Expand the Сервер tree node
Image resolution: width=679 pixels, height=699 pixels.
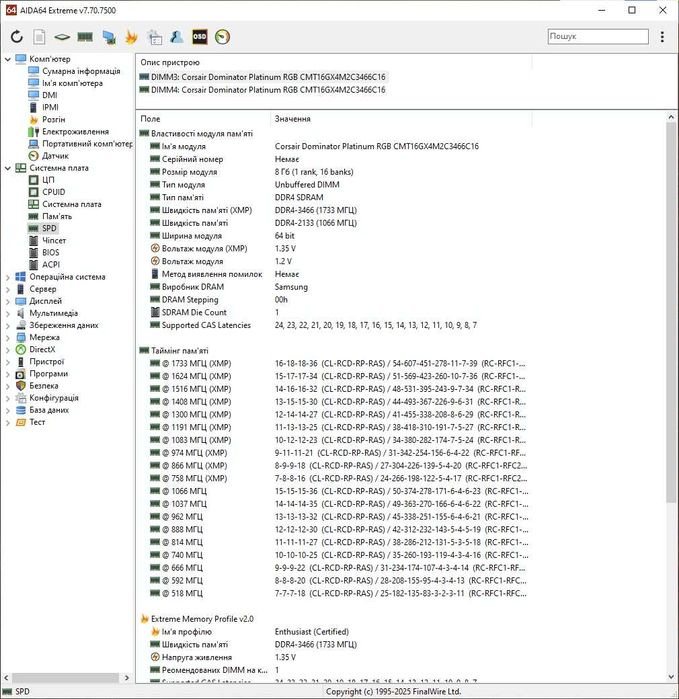point(8,289)
